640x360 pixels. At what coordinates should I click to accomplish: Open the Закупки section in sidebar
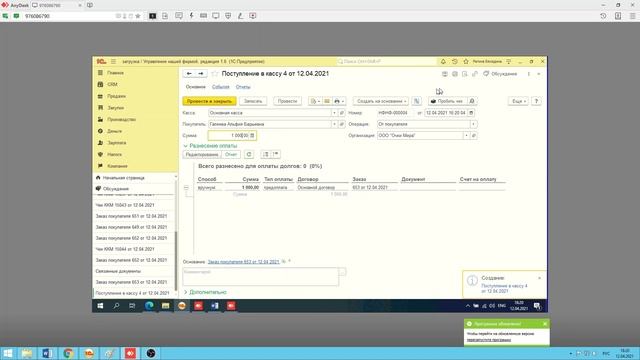point(116,108)
